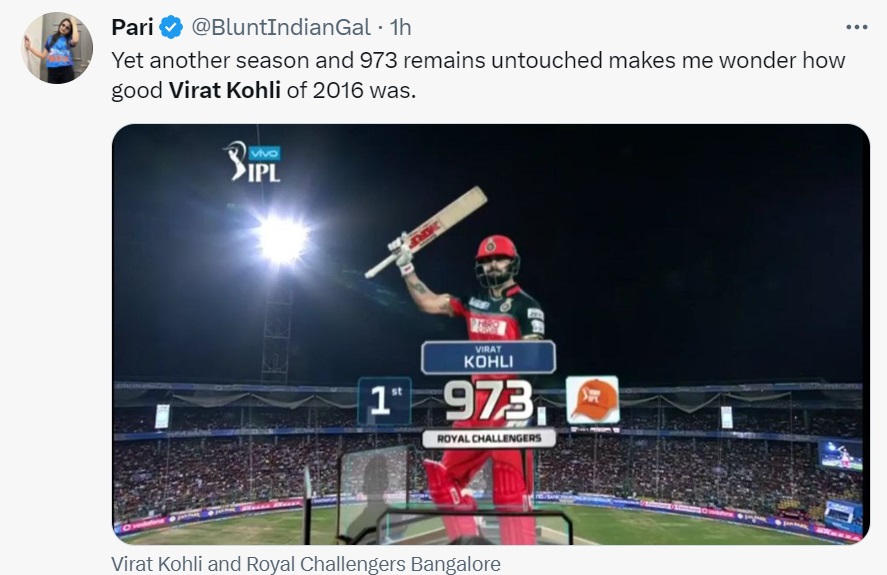The height and width of the screenshot is (575, 887).
Task: Click the ROYAL CHALLENGERS label in the graphic
Action: (489, 438)
